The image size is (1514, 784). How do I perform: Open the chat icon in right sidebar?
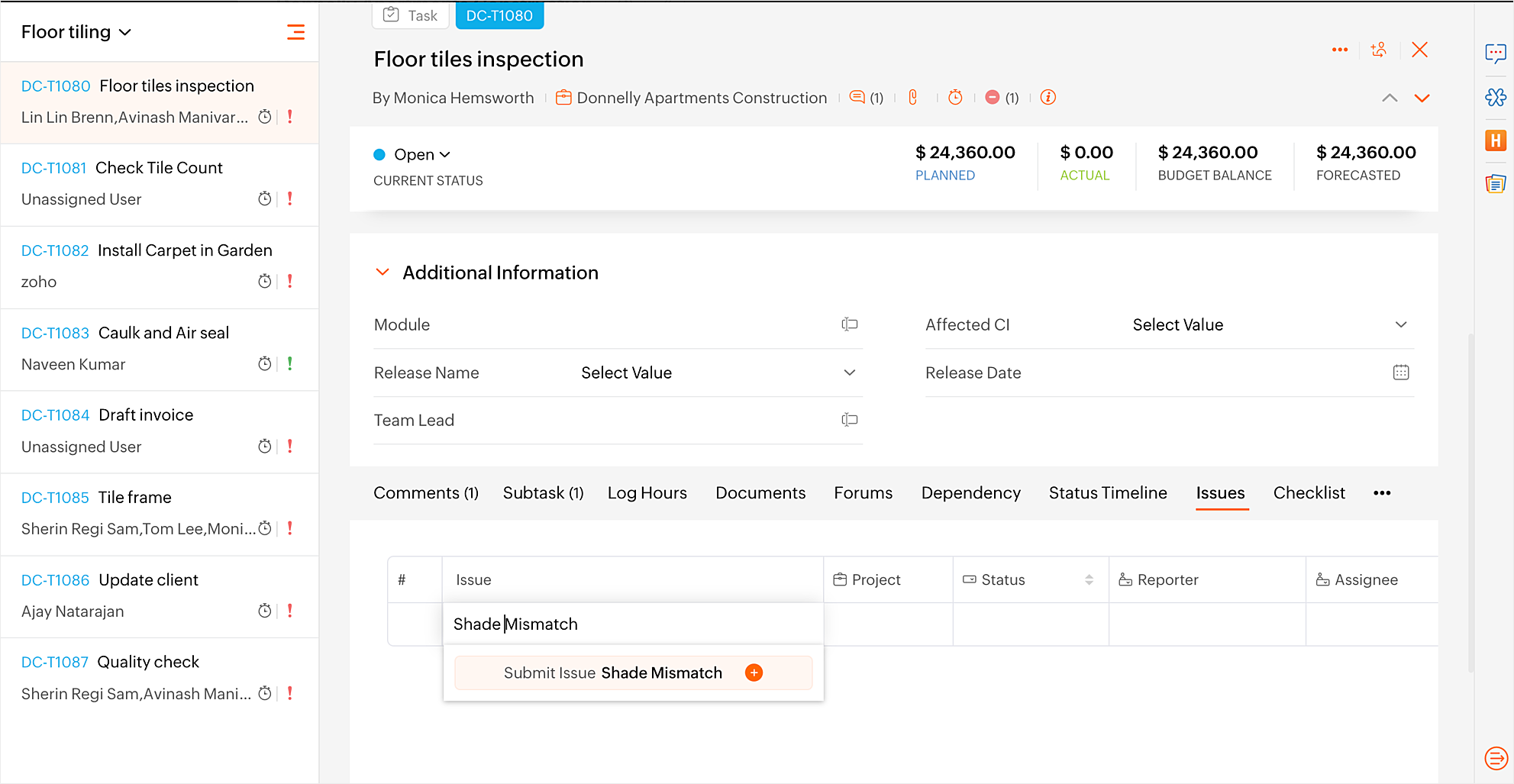1495,53
